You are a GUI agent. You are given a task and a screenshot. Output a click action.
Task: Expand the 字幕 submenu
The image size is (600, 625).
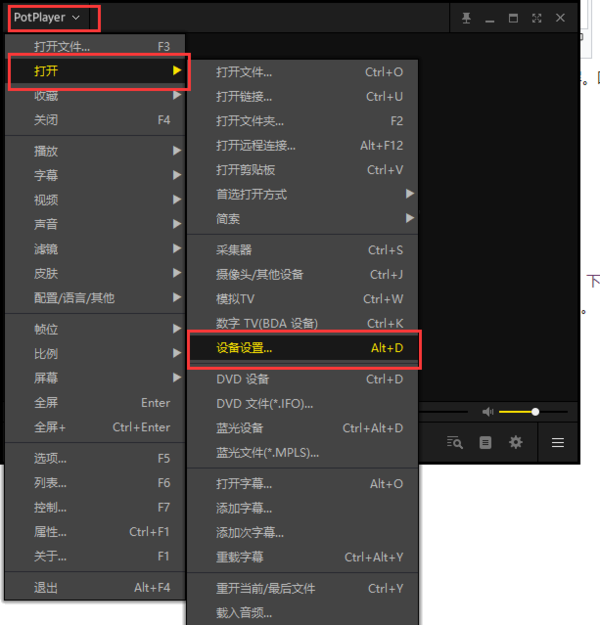[95, 175]
